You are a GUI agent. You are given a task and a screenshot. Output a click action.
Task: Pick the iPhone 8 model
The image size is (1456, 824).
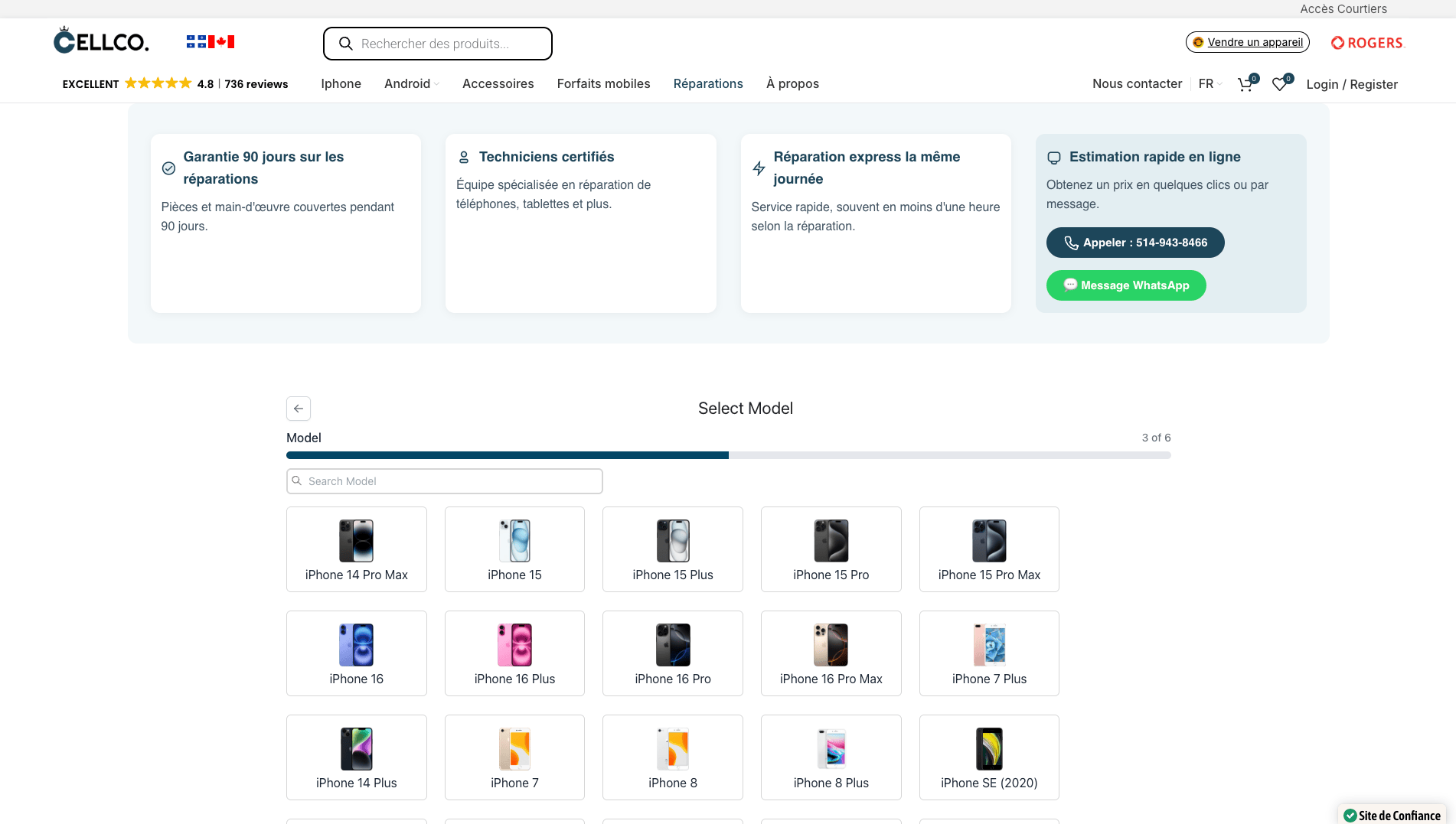pyautogui.click(x=673, y=757)
